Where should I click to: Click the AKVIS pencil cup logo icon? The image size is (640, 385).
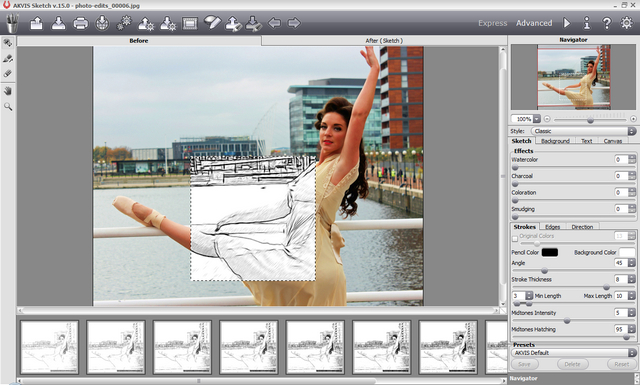12,23
